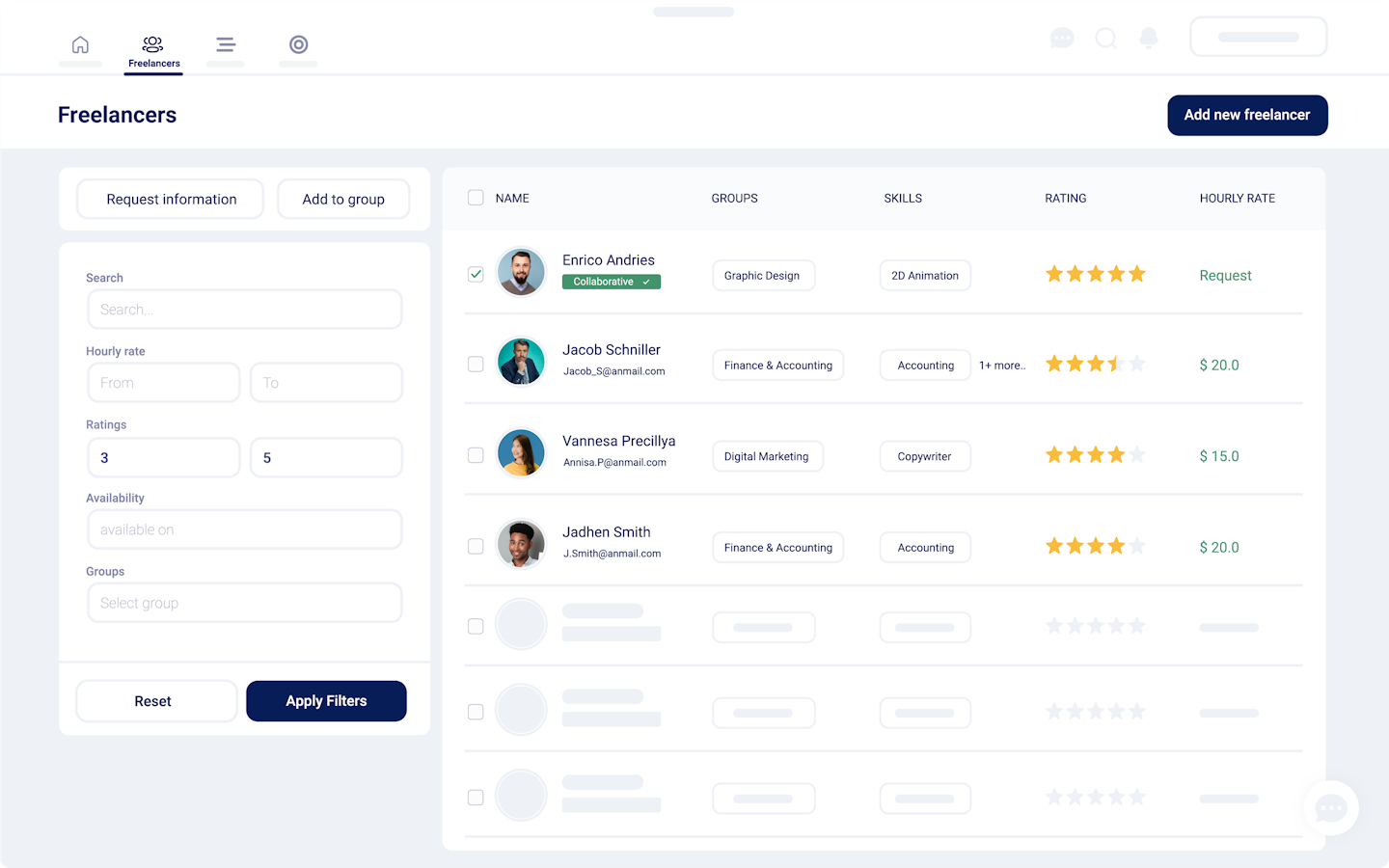
Task: Sort by the HOURLY RATE column header
Action: point(1237,199)
